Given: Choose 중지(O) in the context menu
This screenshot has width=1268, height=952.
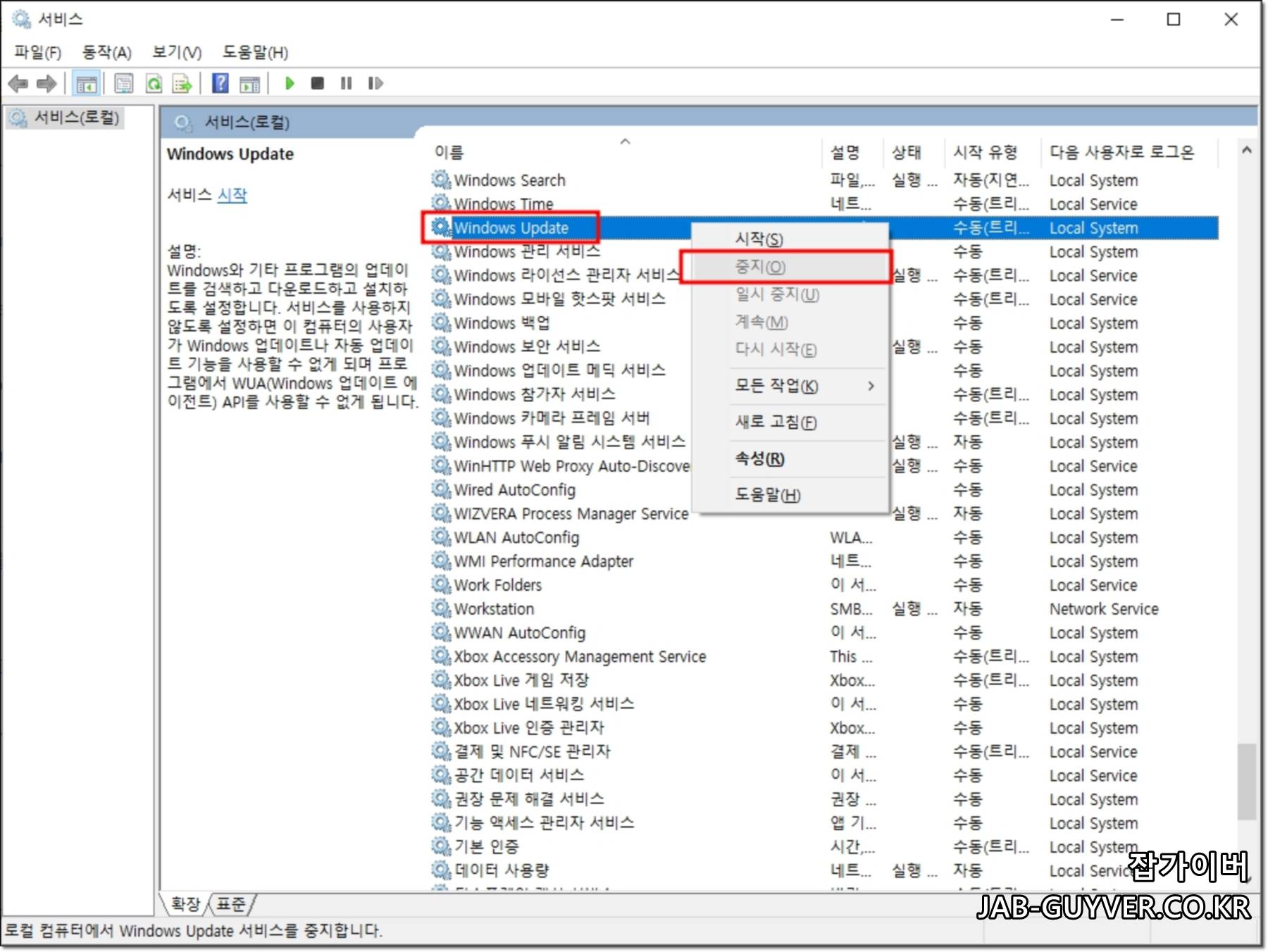Looking at the screenshot, I should [x=790, y=267].
